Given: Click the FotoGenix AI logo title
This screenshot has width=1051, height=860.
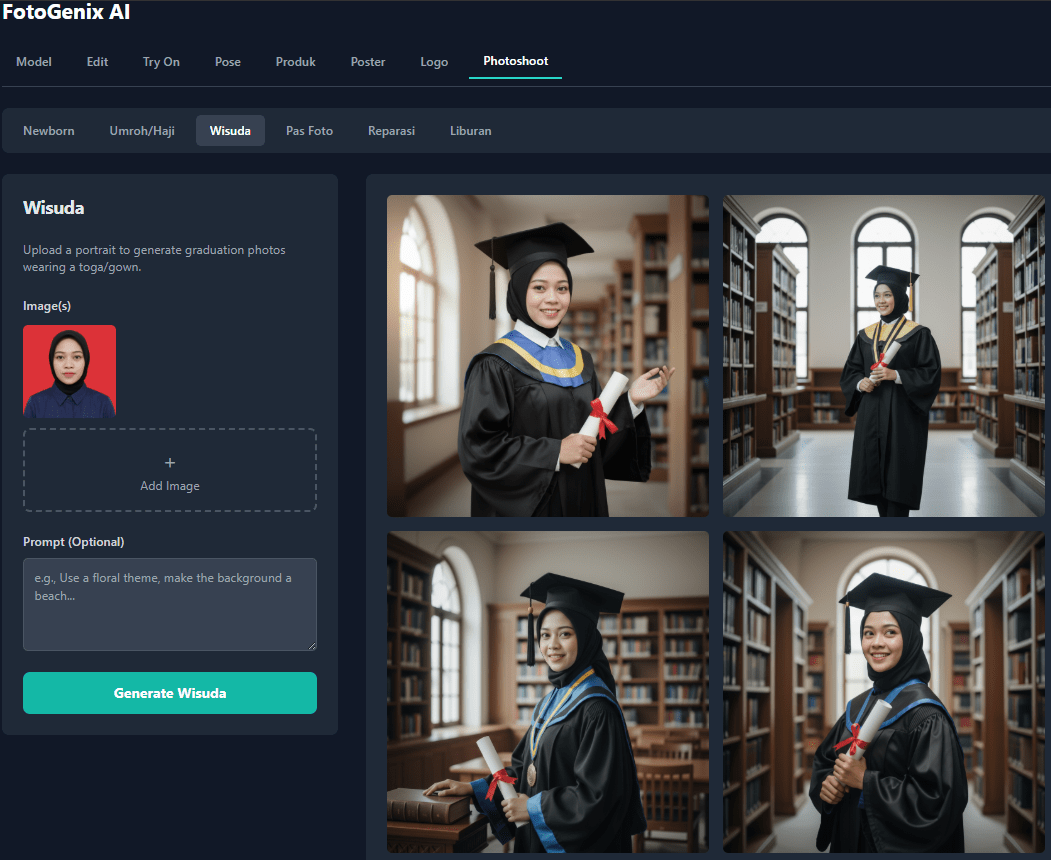Looking at the screenshot, I should click(x=66, y=13).
